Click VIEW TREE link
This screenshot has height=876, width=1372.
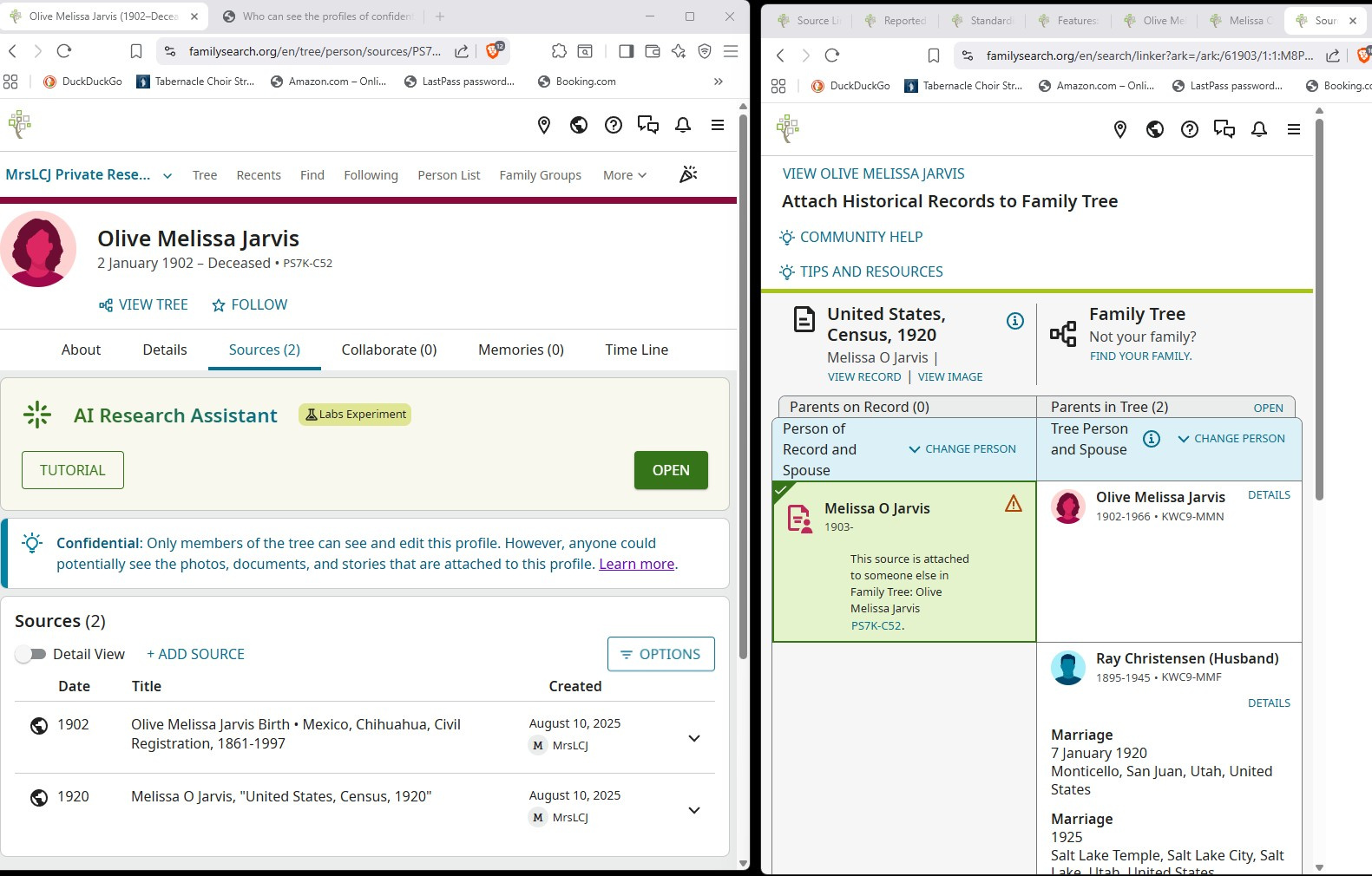pyautogui.click(x=143, y=304)
